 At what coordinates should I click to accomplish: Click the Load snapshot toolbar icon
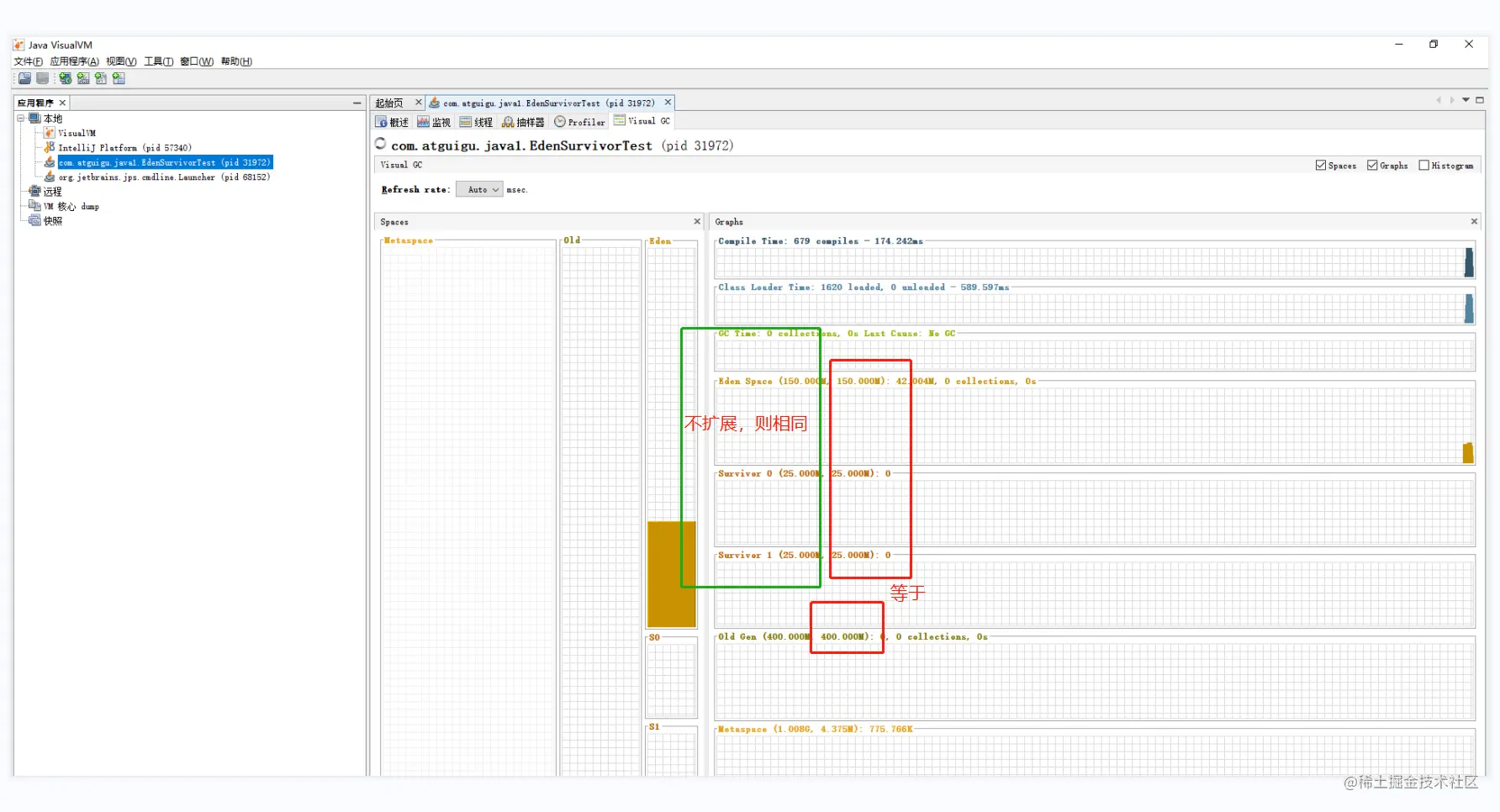[x=24, y=78]
